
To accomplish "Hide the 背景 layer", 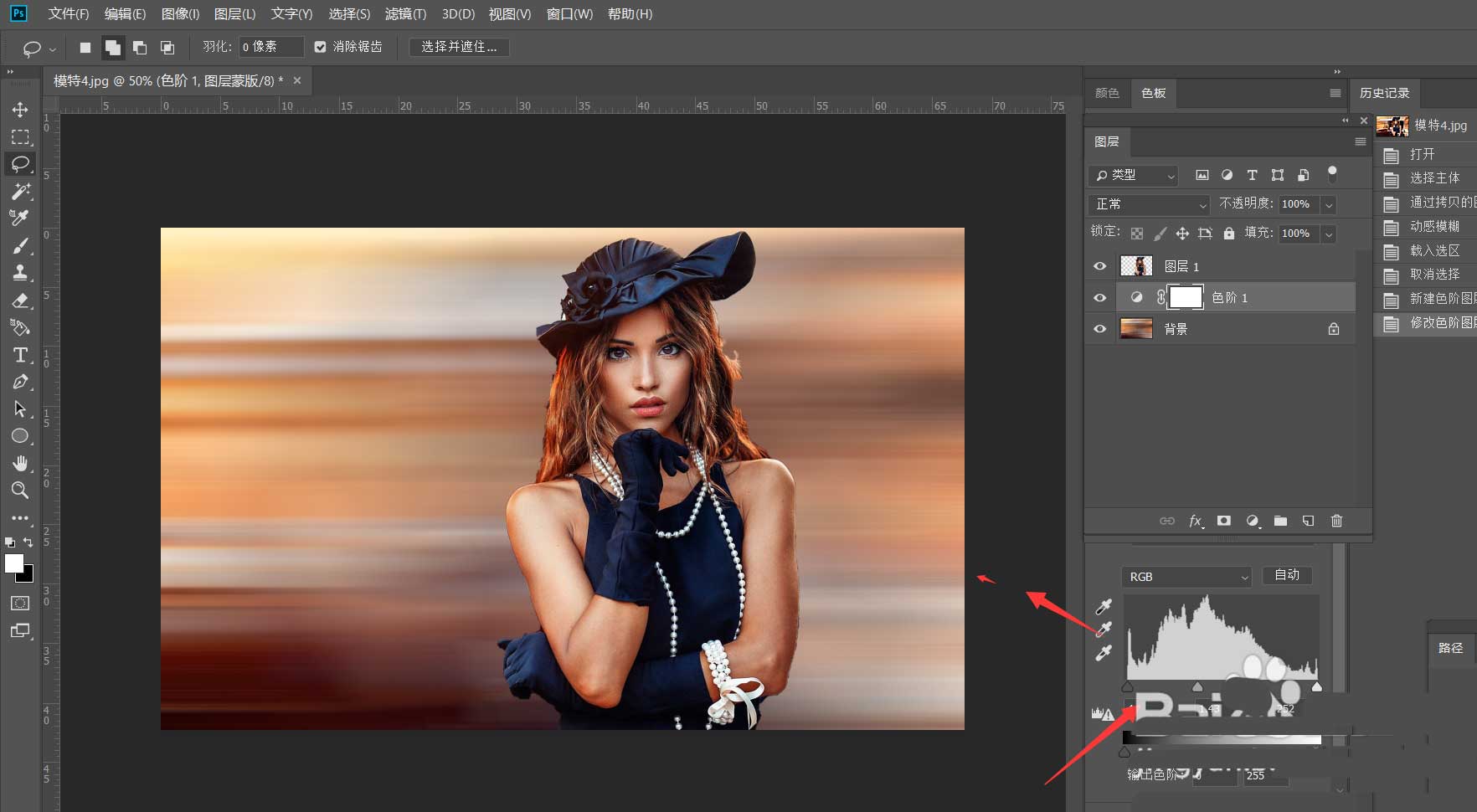I will (x=1100, y=329).
